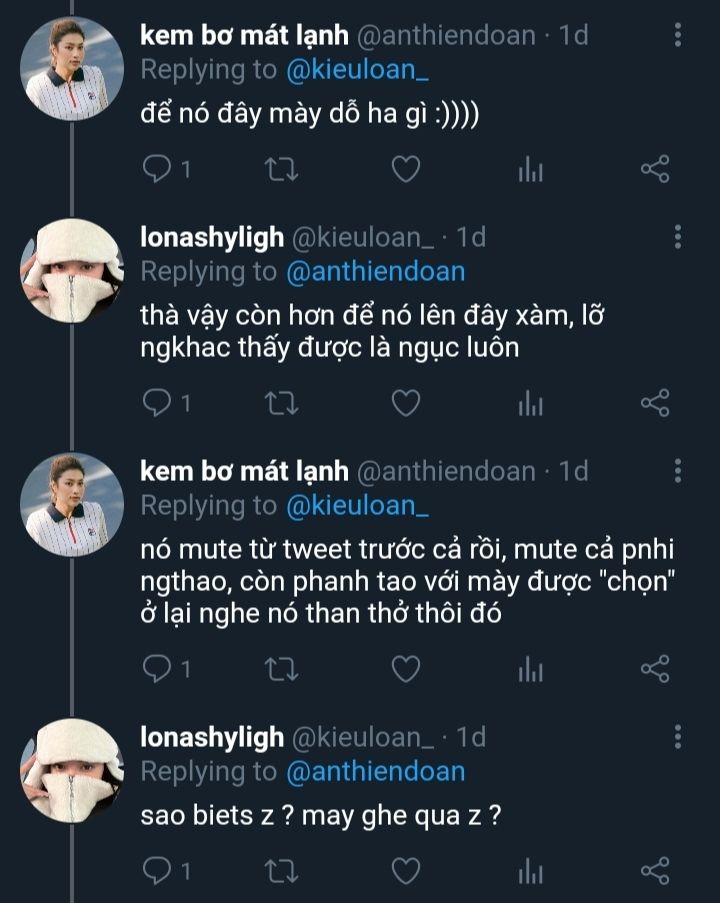Screen dimensions: 720x903
Task: Share the "sao biets z" tweet
Action: (x=654, y=870)
